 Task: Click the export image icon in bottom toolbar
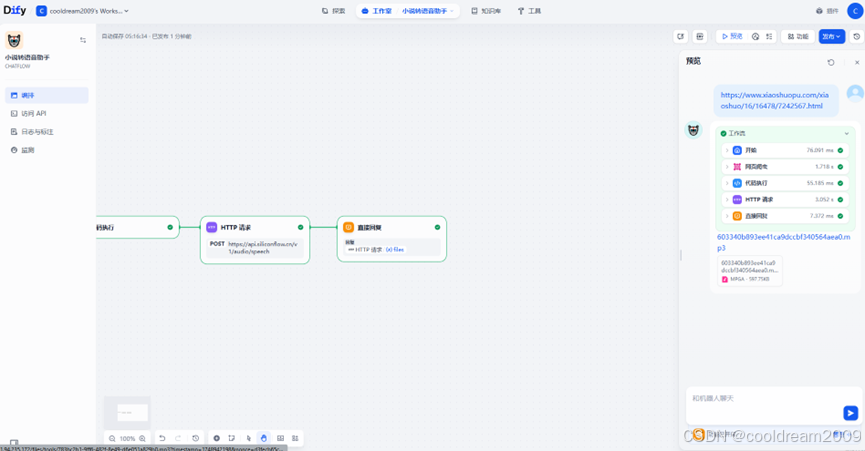280,438
